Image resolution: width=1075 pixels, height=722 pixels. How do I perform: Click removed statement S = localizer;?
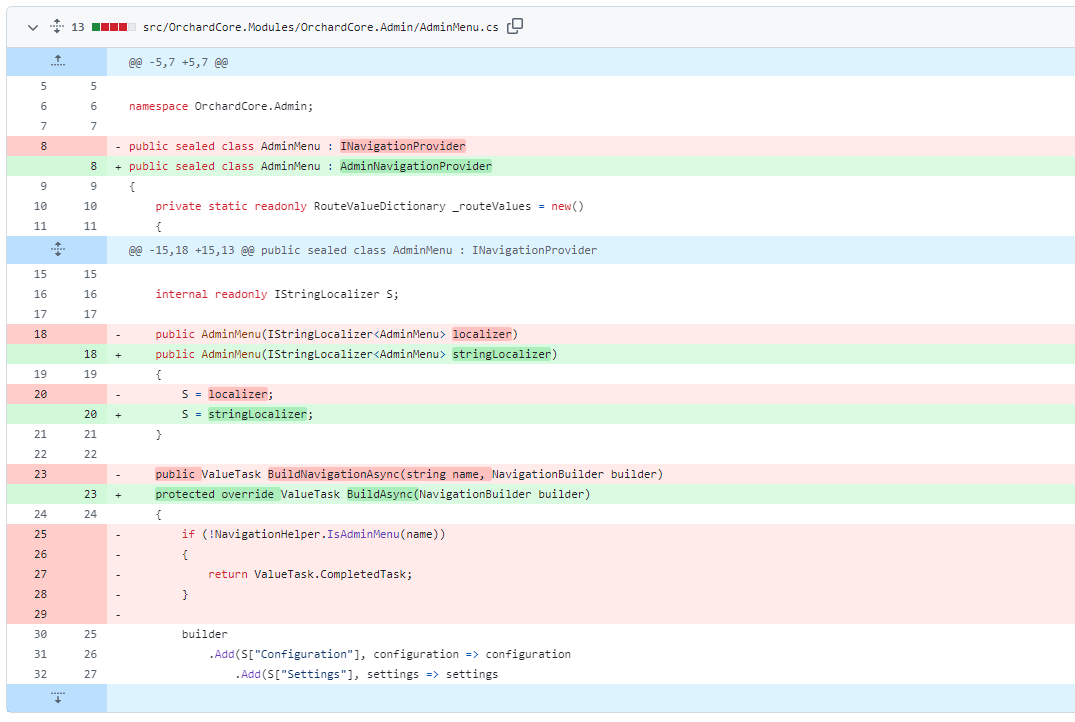227,394
